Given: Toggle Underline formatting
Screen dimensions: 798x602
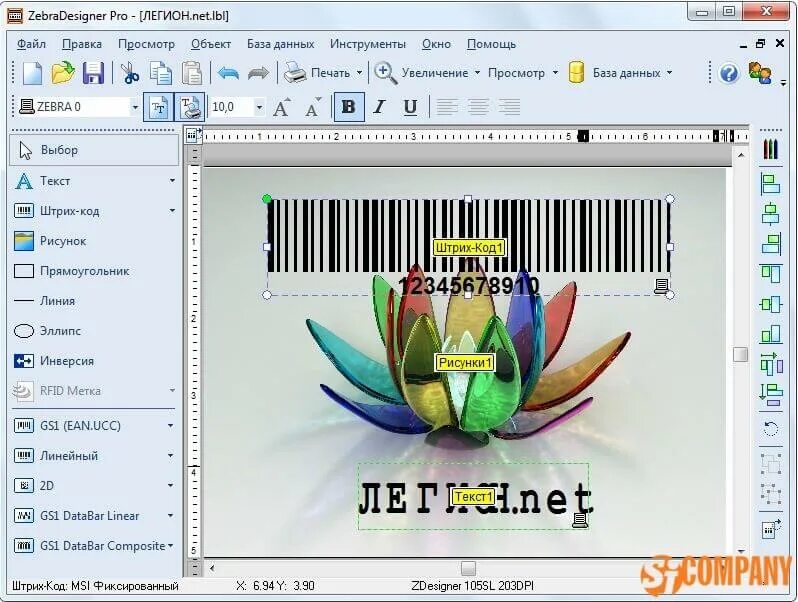Looking at the screenshot, I should coord(410,107).
